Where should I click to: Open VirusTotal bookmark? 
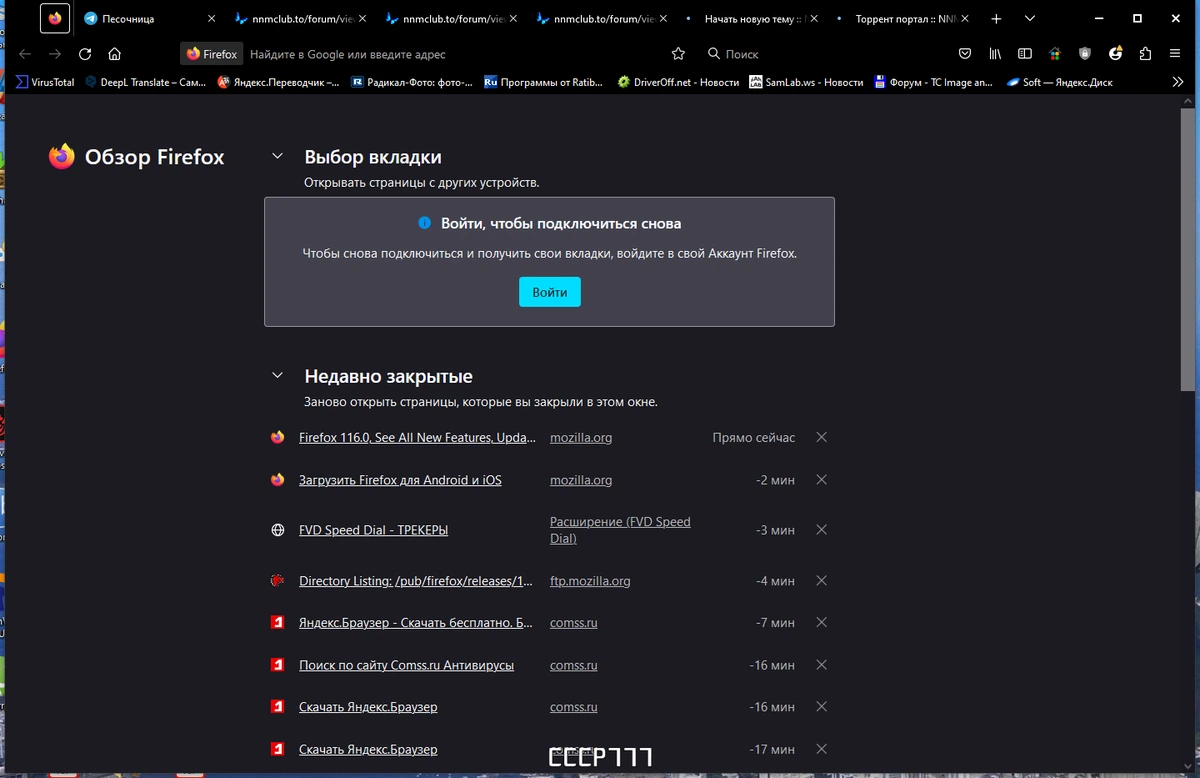click(x=45, y=82)
